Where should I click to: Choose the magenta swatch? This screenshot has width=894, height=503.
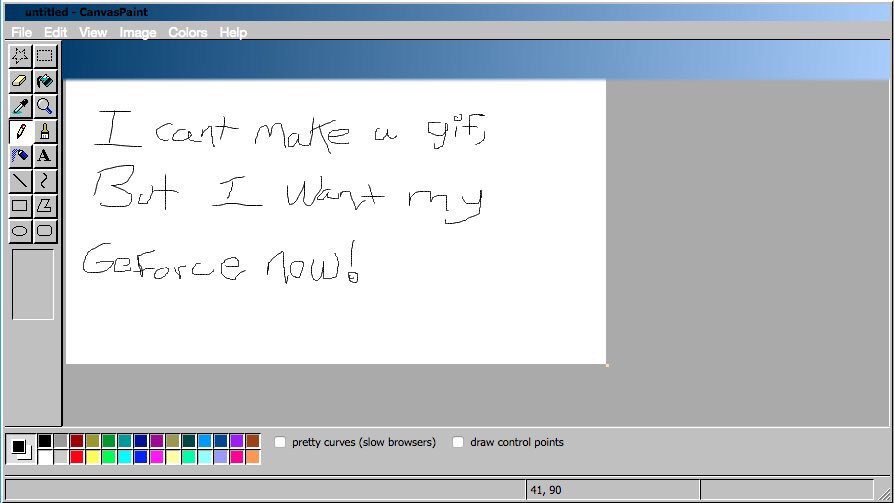point(157,457)
